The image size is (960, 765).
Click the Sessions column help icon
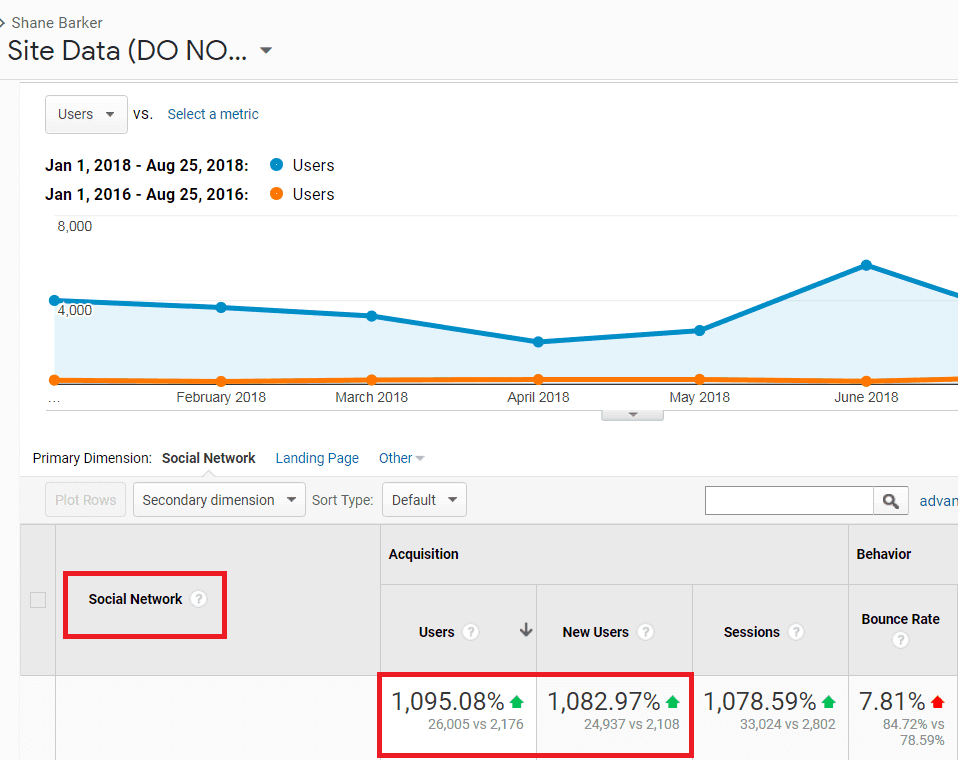point(796,632)
